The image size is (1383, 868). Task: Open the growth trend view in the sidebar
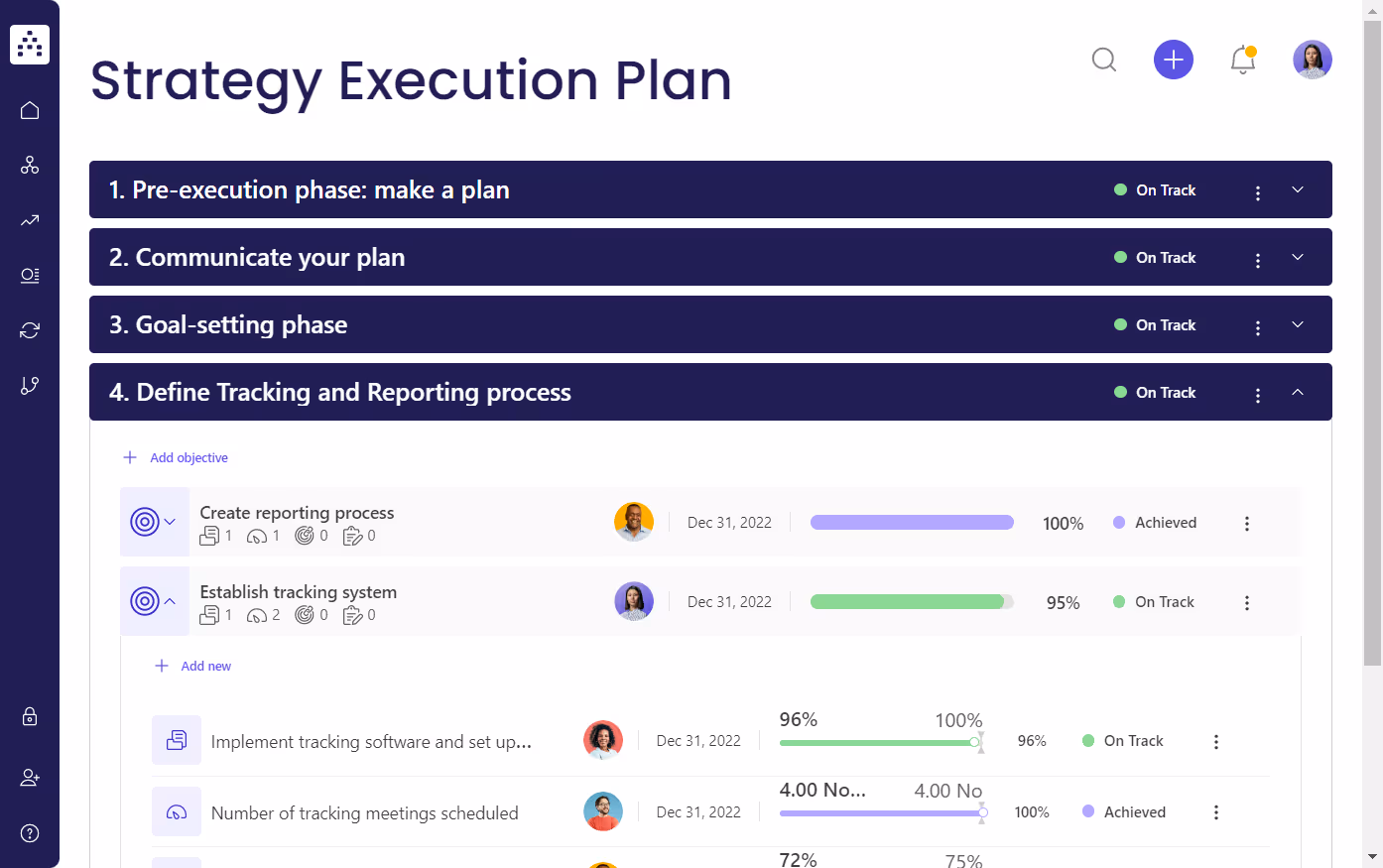[30, 220]
